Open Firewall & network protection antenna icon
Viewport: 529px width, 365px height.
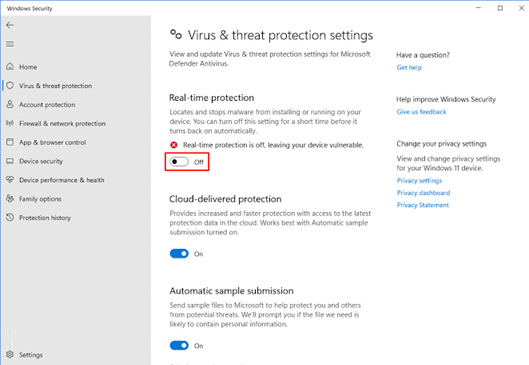pos(10,123)
